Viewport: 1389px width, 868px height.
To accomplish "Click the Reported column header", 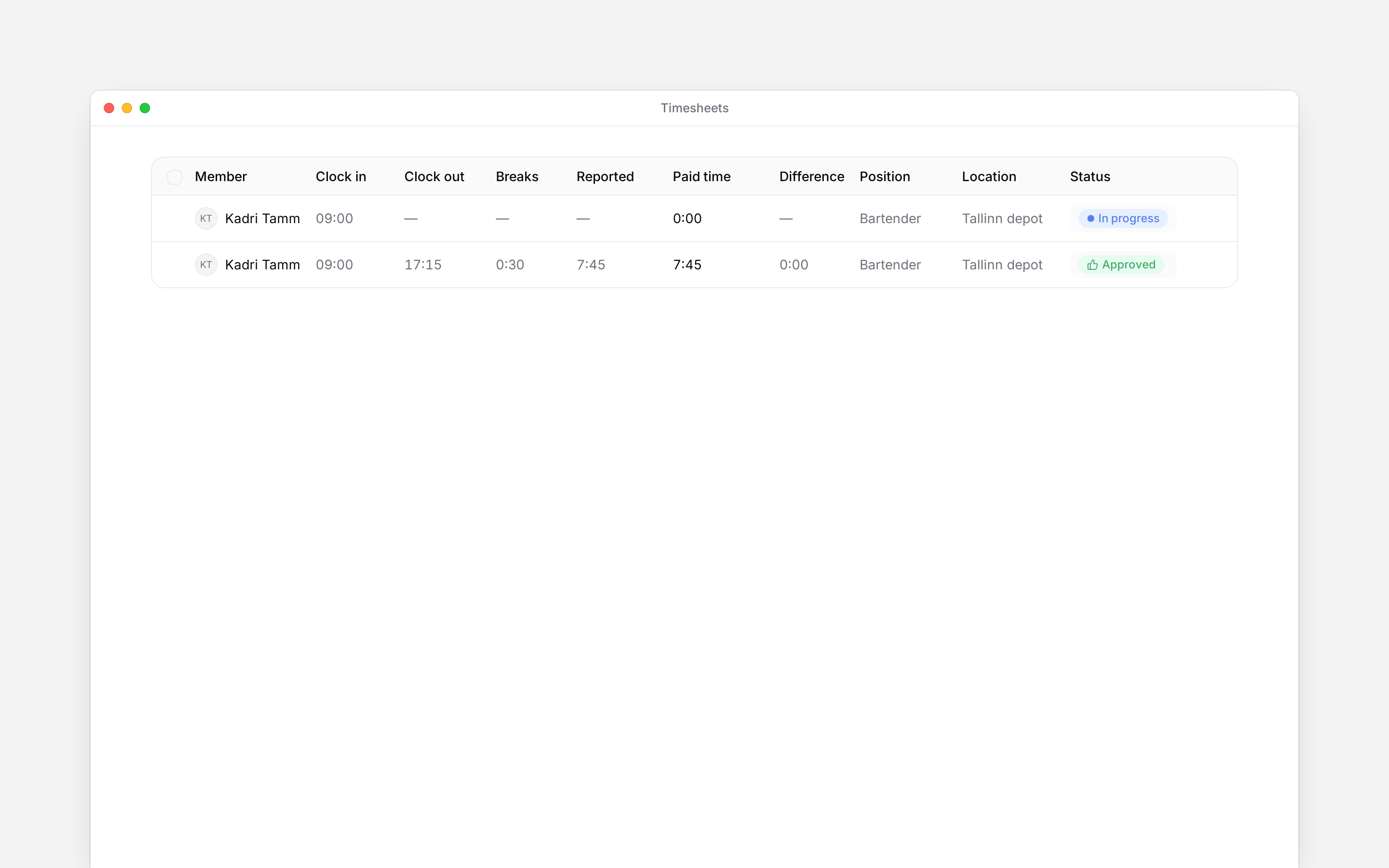I will point(605,177).
